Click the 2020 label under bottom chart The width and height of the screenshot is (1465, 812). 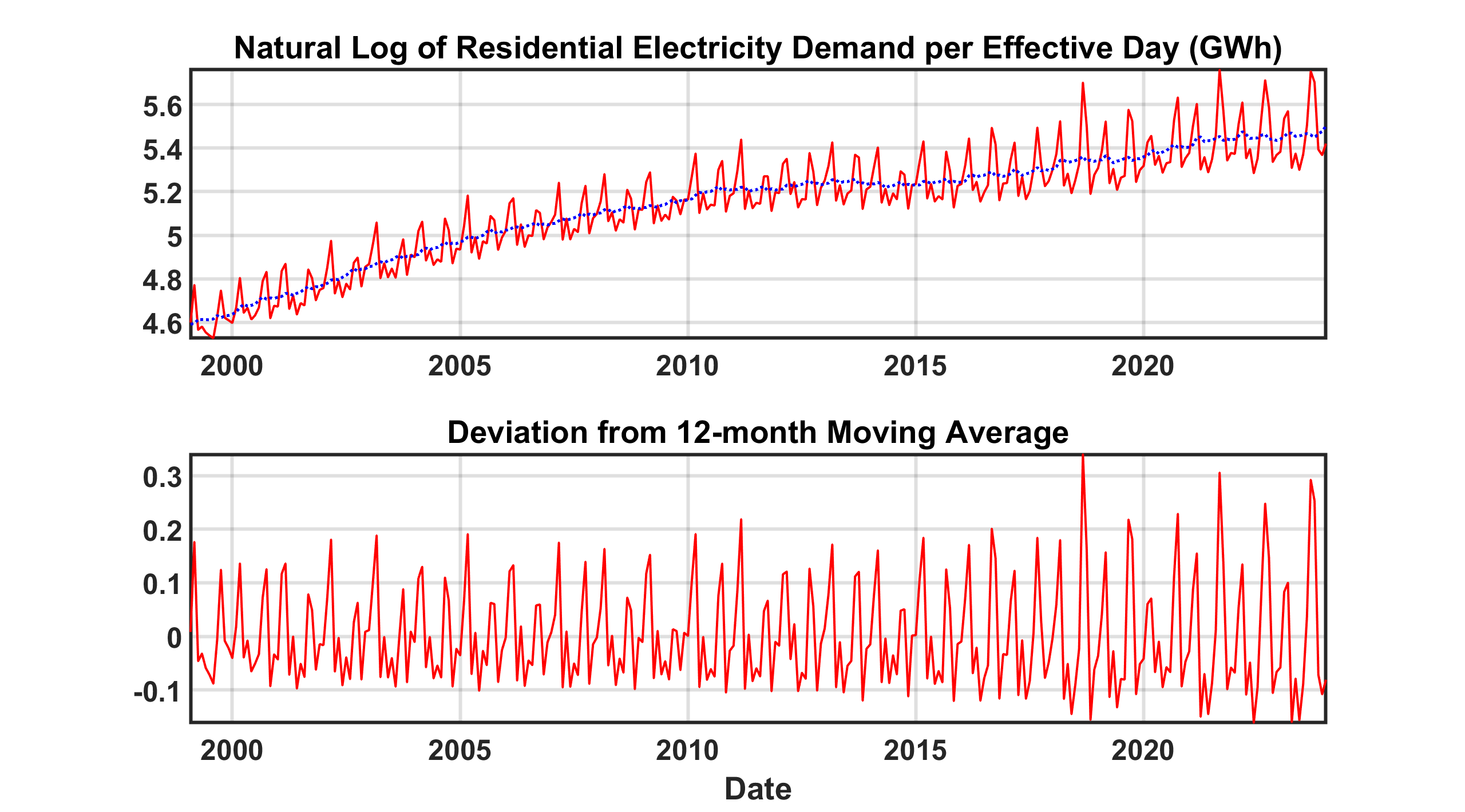pos(1143,751)
